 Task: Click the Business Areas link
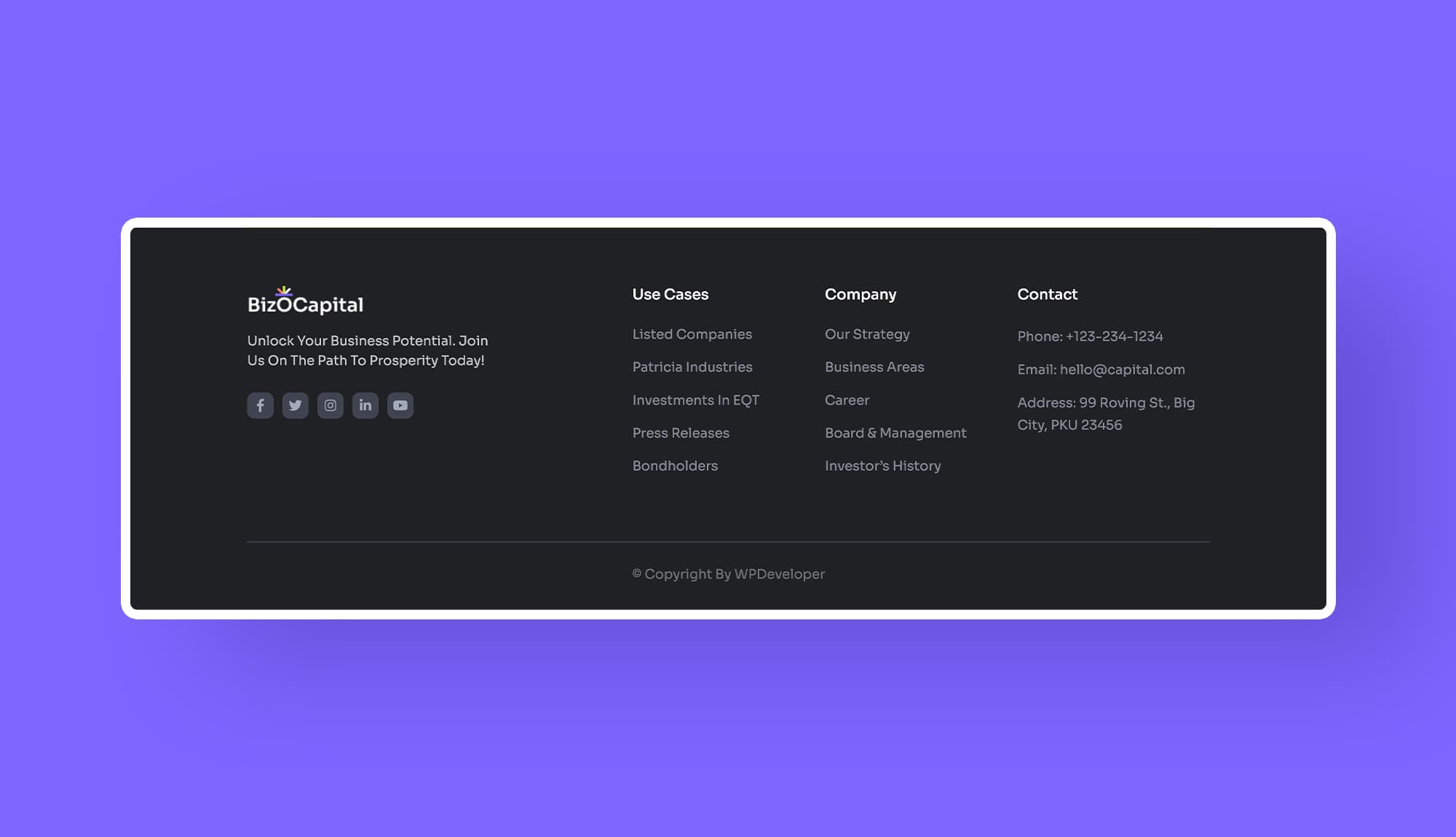tap(874, 368)
